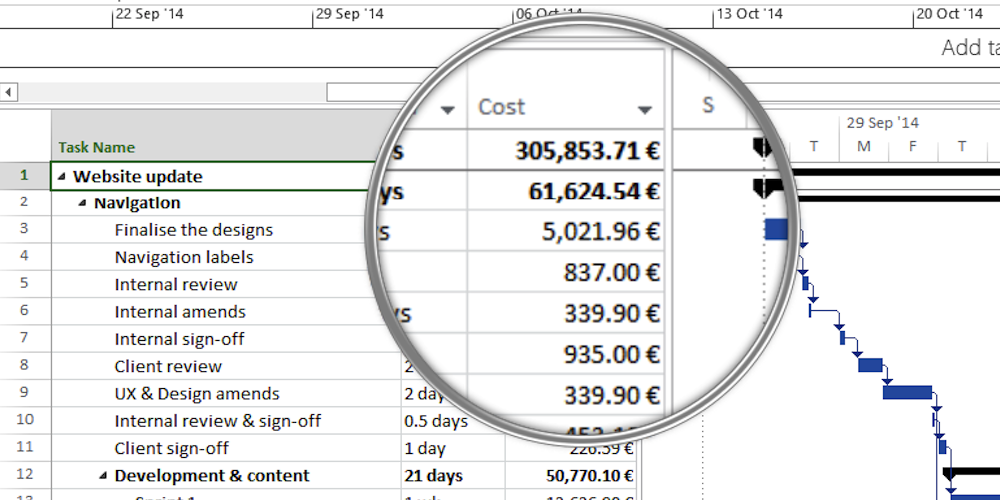Select the Client review task name
The image size is (1000, 500).
tap(168, 366)
